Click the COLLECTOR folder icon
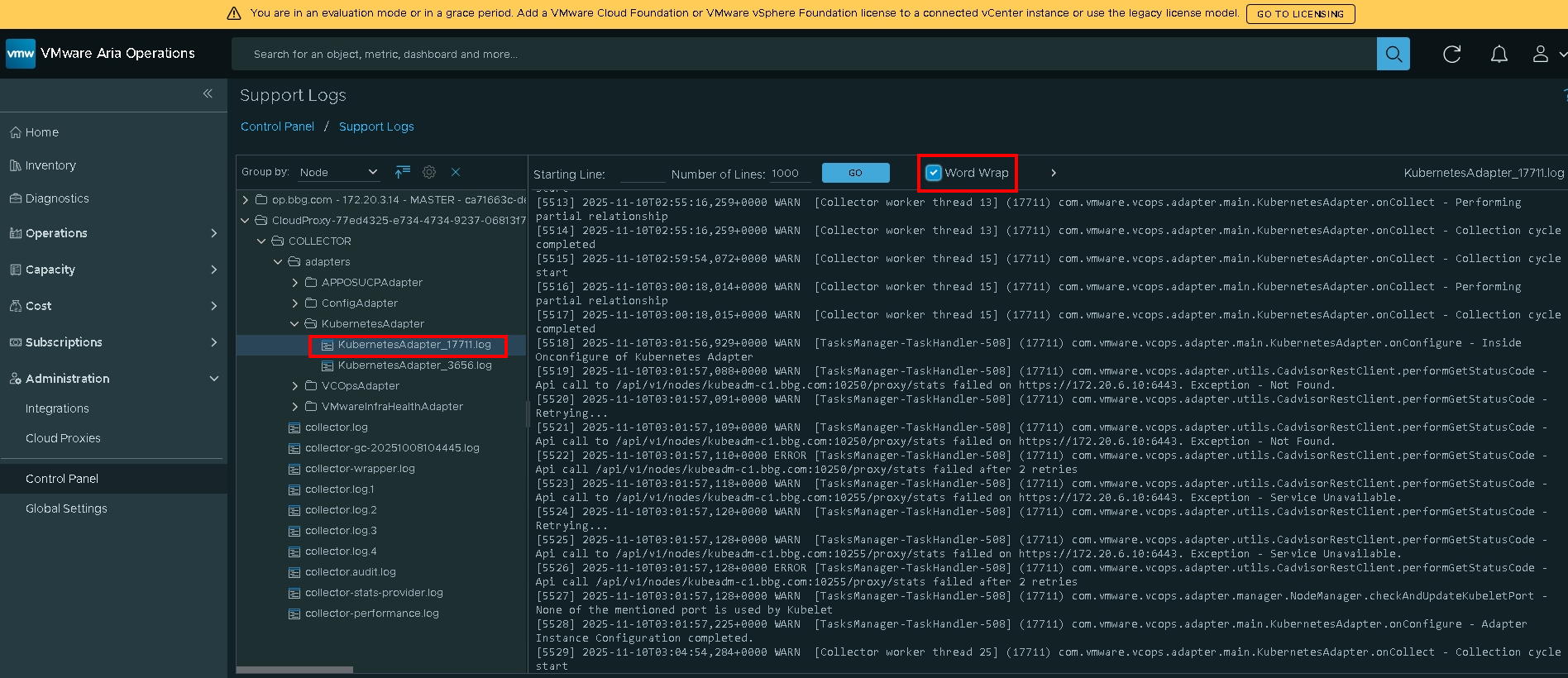Viewport: 1568px width, 678px height. point(278,241)
